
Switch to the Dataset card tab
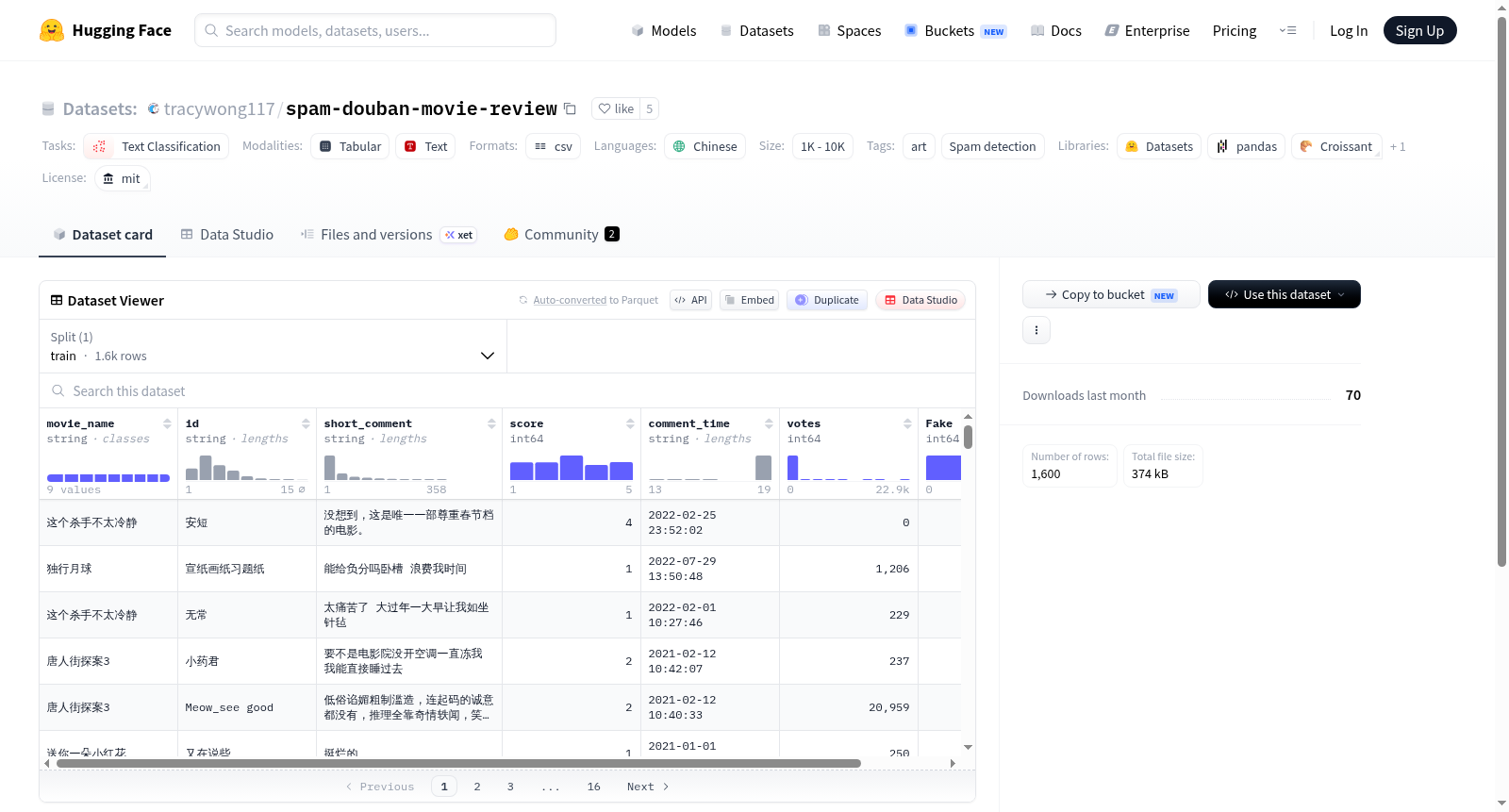coord(102,234)
